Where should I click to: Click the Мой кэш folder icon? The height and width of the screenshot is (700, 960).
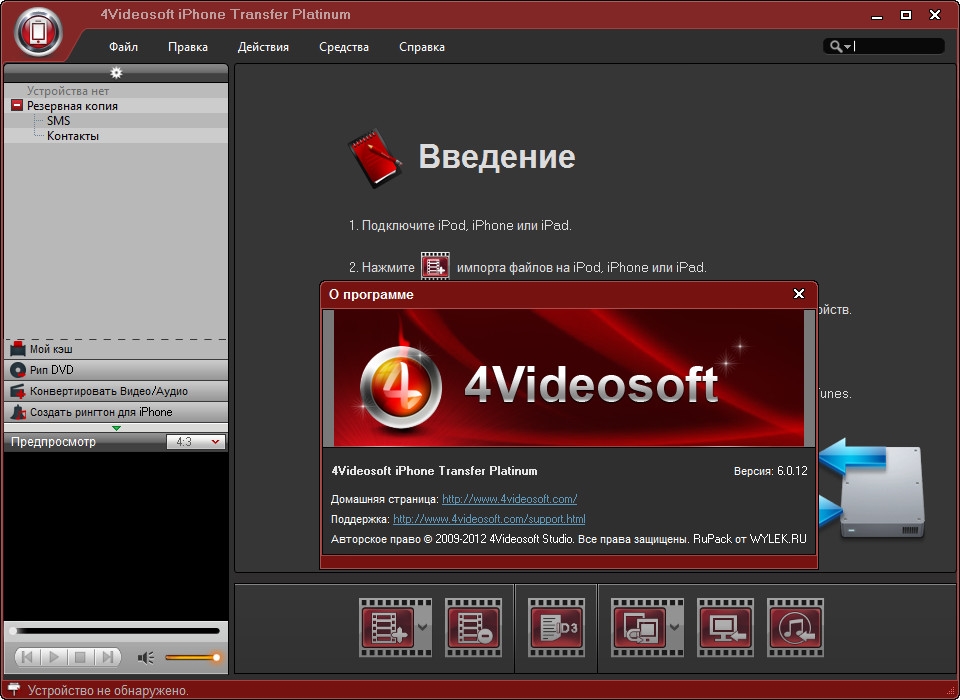click(x=18, y=349)
